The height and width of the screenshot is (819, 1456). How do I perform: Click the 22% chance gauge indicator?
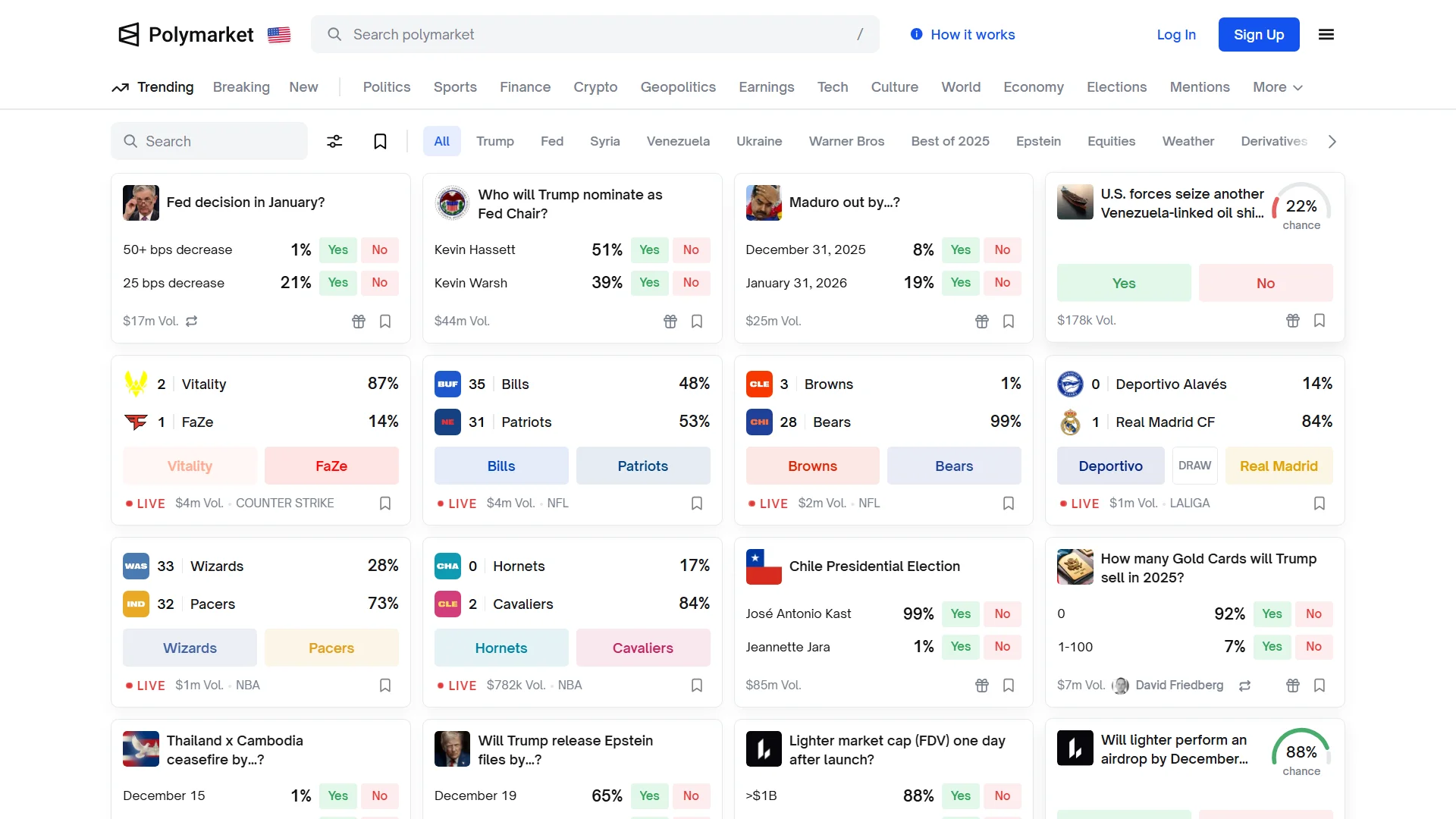click(1301, 207)
